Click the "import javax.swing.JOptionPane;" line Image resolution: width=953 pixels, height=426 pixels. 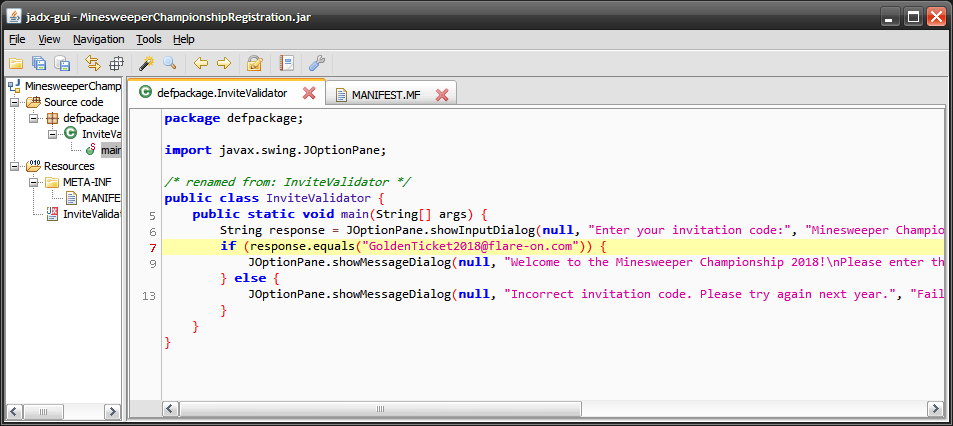(275, 150)
